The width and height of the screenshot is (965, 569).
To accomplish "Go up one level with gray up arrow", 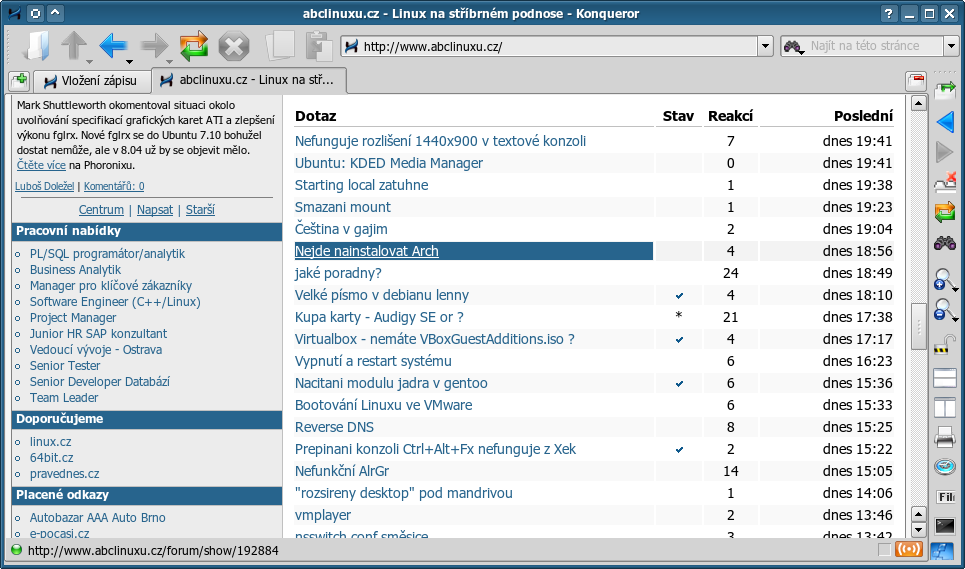I will click(74, 46).
